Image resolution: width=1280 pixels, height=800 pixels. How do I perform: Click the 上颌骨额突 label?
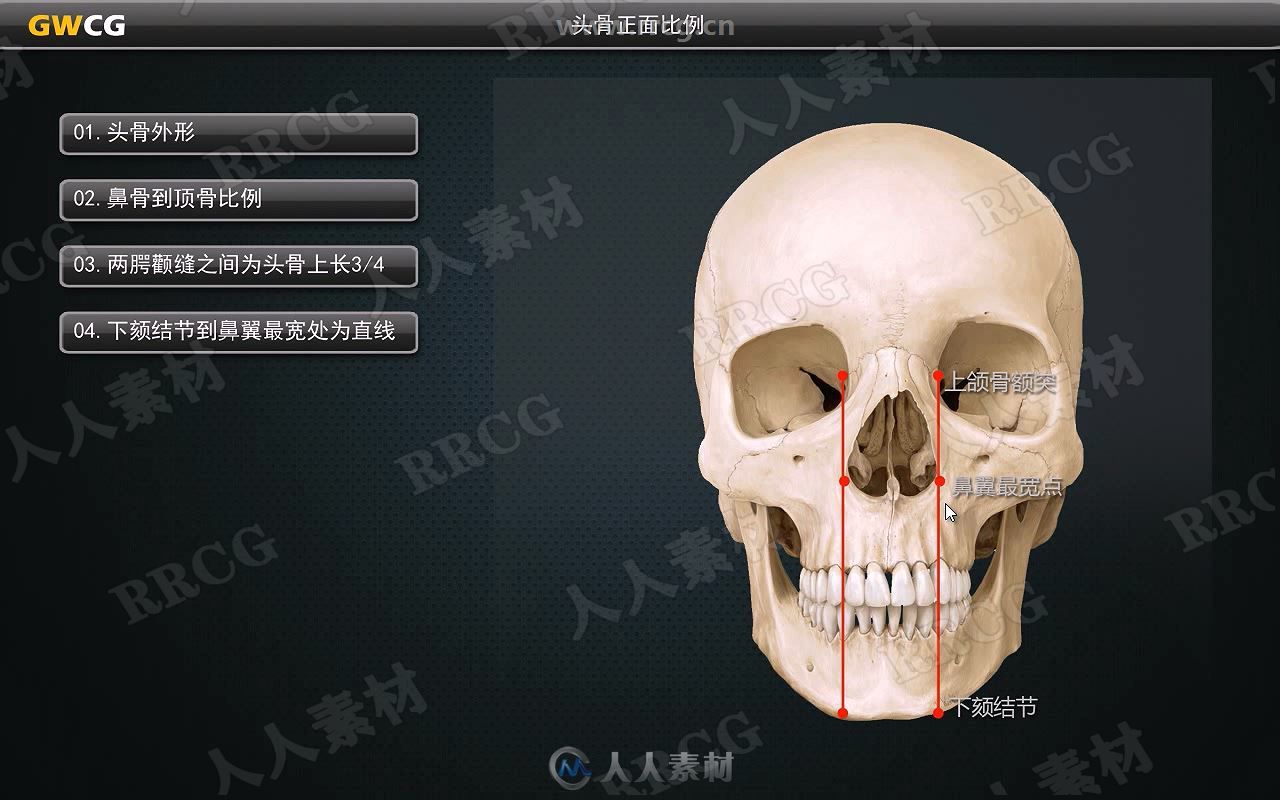click(1002, 381)
